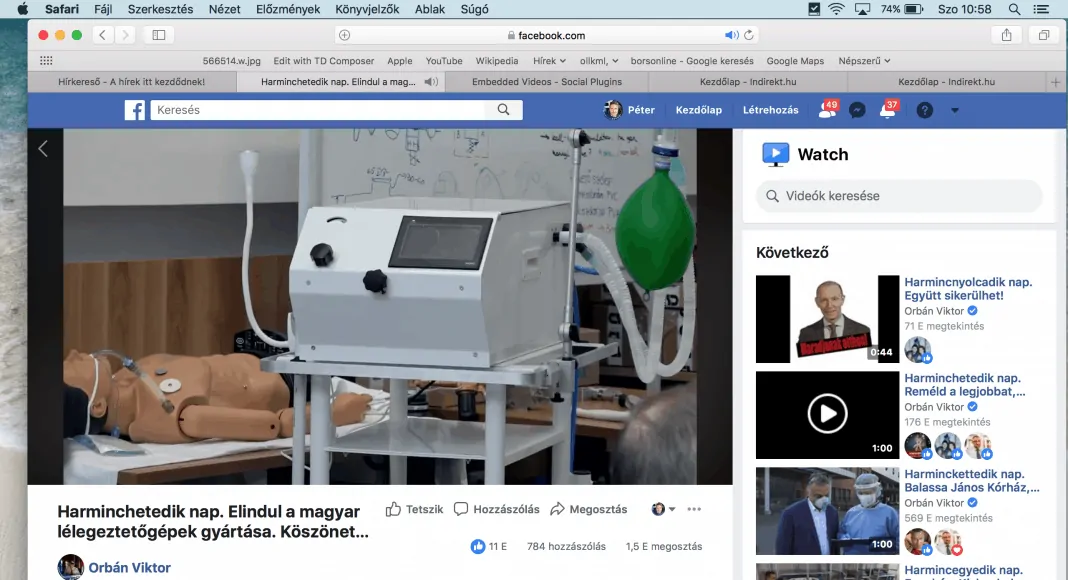
Task: Click the Hozzászólás comment button
Action: 497,509
